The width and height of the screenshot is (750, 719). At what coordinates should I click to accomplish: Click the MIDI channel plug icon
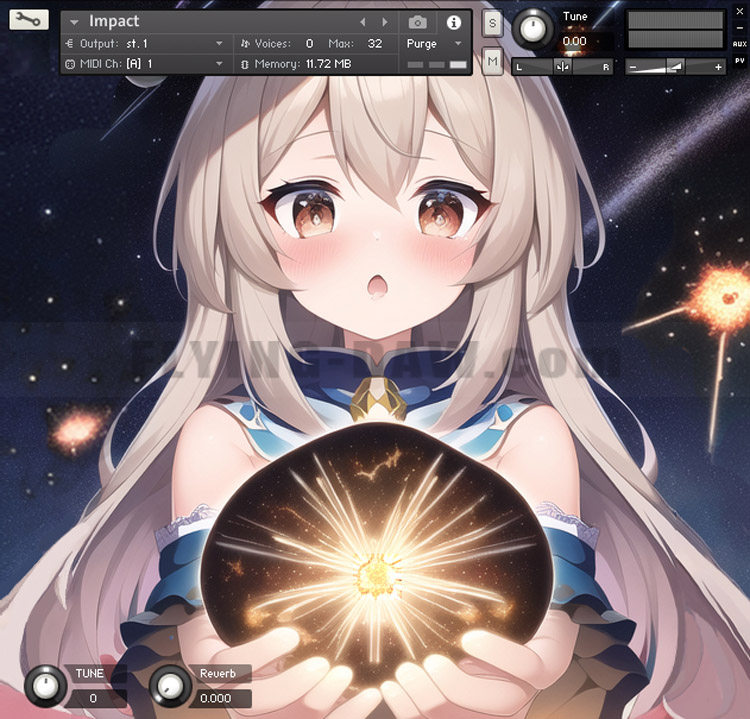coord(70,64)
